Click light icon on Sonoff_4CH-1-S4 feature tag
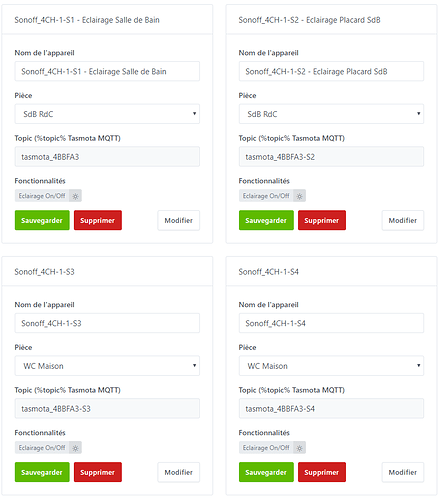 [299, 448]
